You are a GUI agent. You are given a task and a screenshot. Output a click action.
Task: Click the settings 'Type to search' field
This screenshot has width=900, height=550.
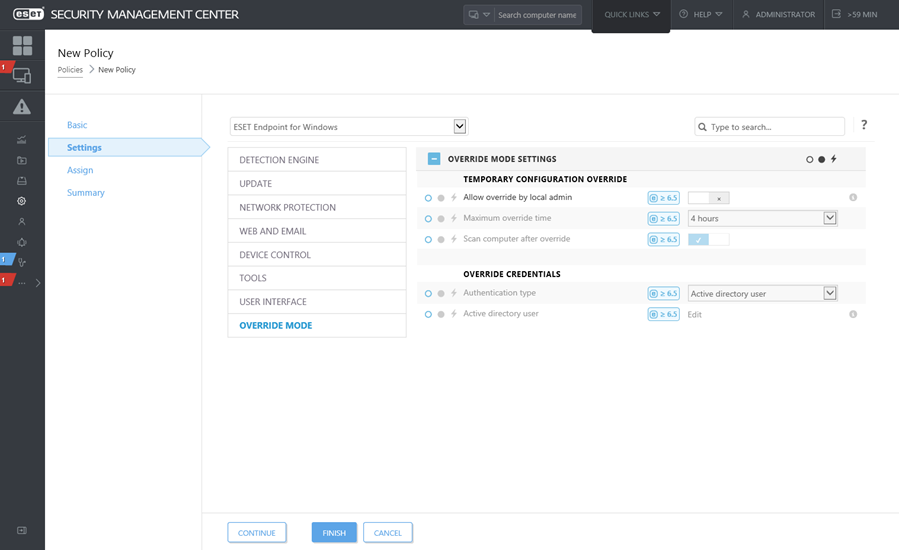click(775, 127)
